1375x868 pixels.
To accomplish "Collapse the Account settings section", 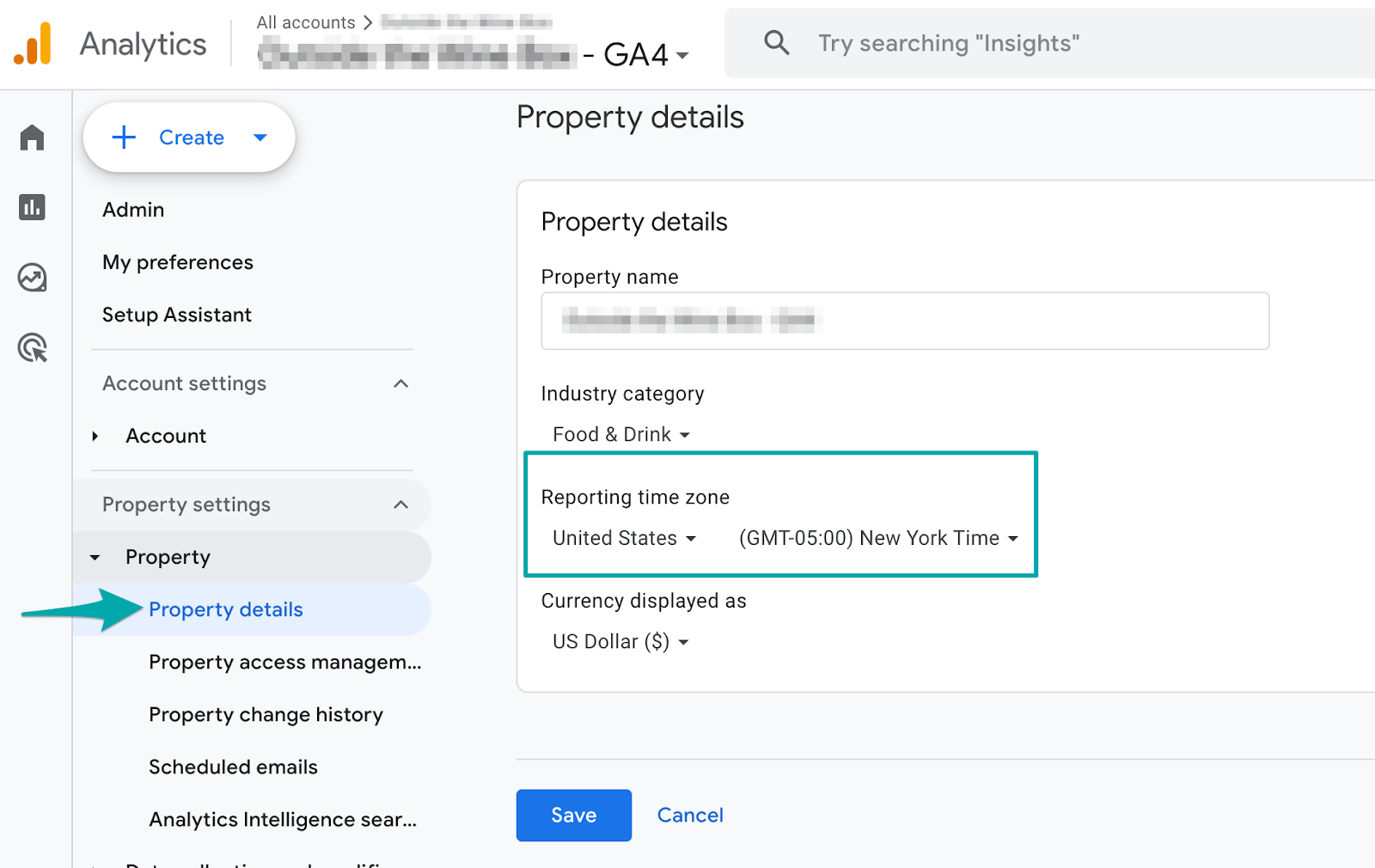I will pos(400,383).
